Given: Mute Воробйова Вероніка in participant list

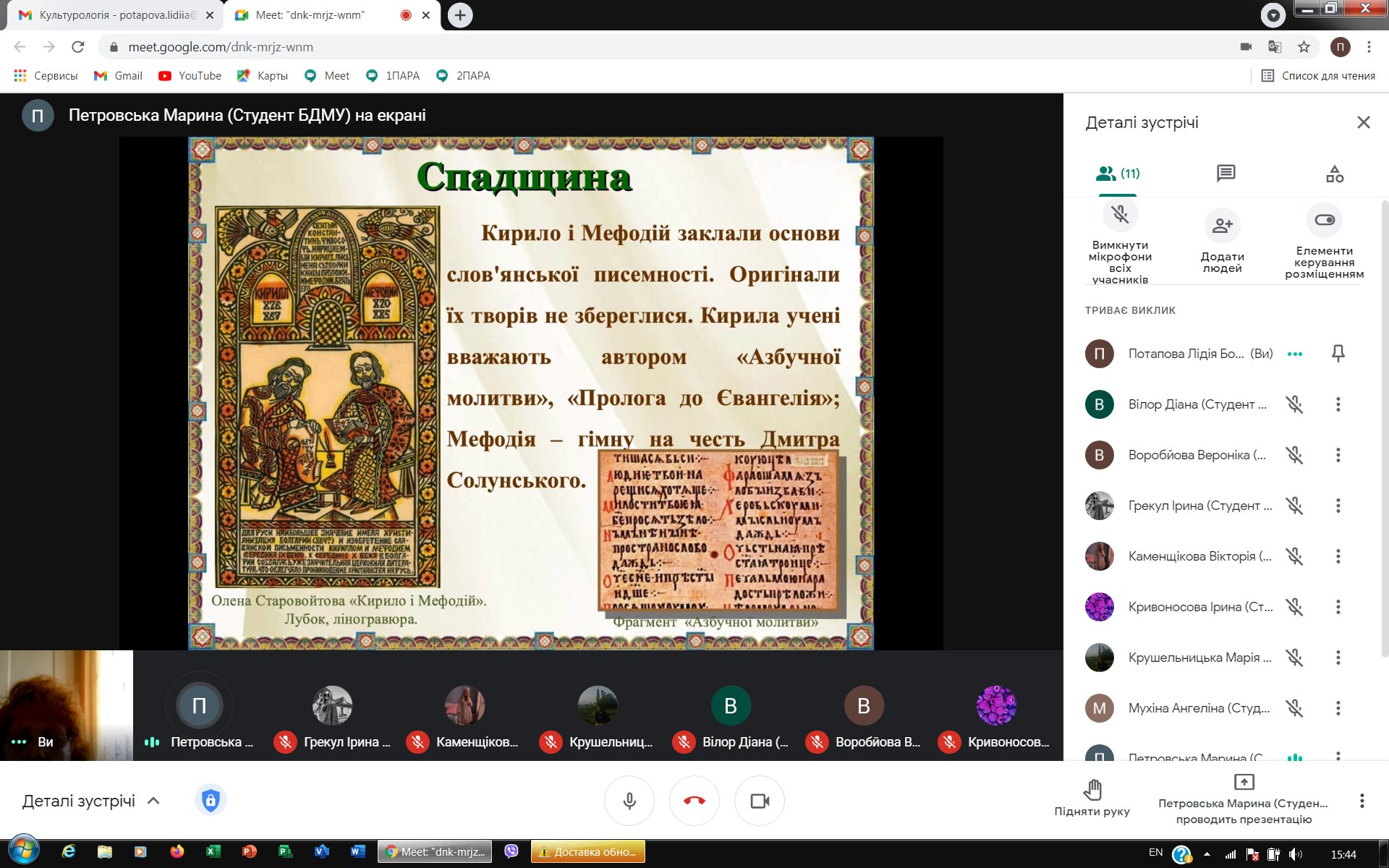Looking at the screenshot, I should click(x=1294, y=455).
